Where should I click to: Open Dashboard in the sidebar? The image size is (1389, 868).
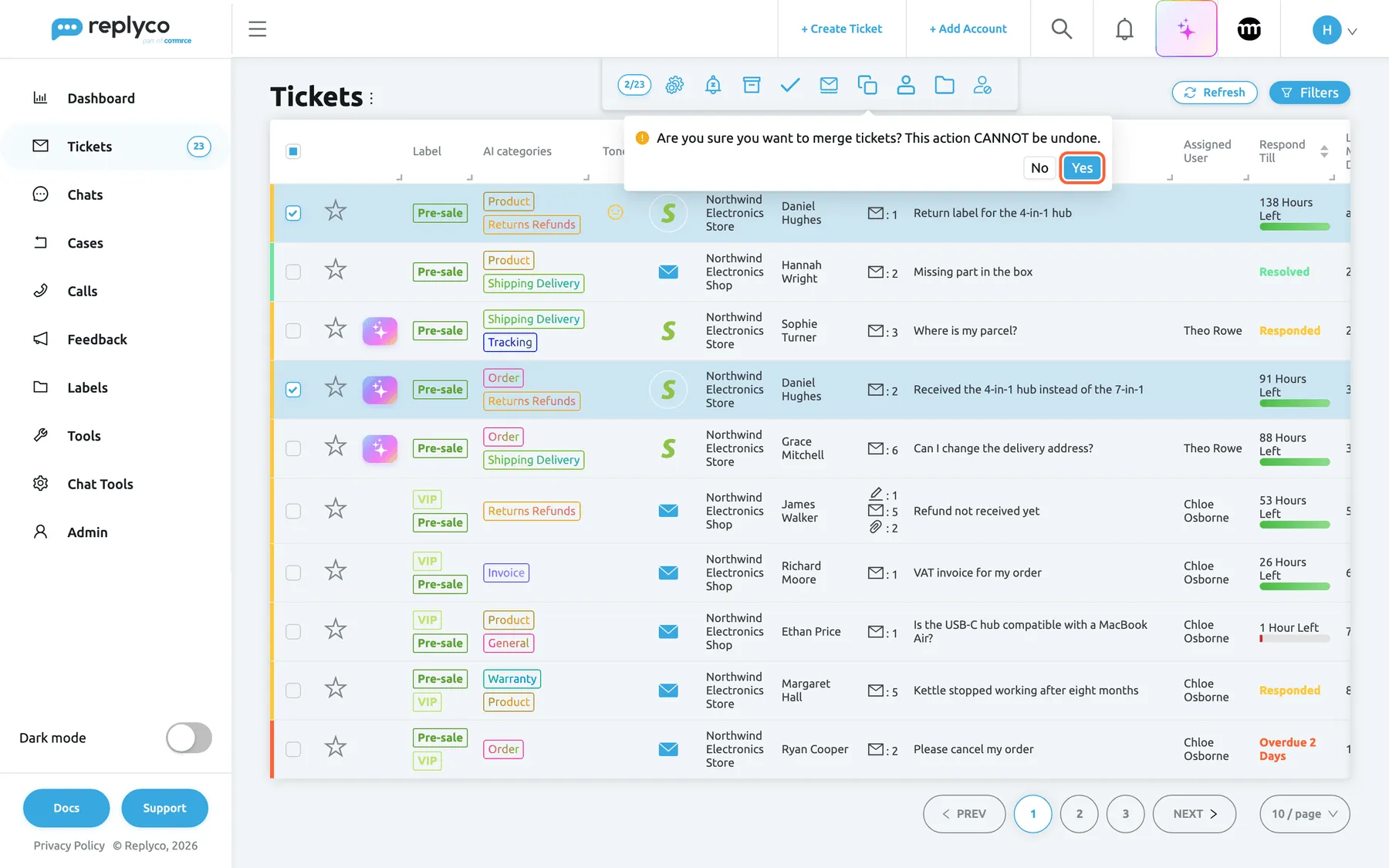(100, 98)
